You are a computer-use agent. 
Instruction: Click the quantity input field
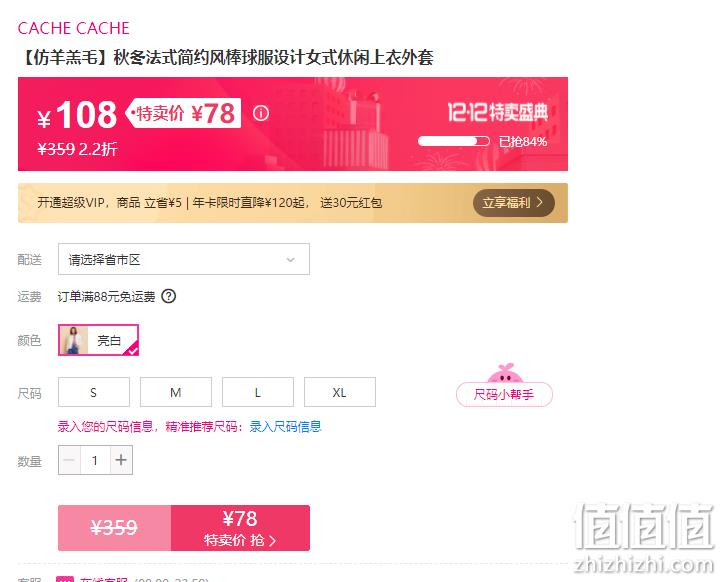pyautogui.click(x=95, y=460)
